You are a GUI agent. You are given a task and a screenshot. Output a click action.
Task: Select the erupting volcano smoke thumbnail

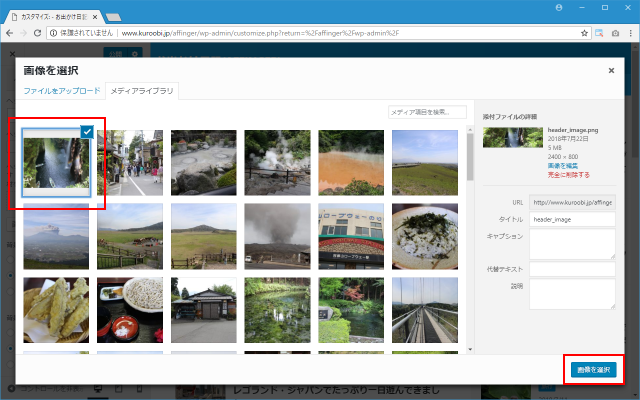pyautogui.click(x=278, y=236)
